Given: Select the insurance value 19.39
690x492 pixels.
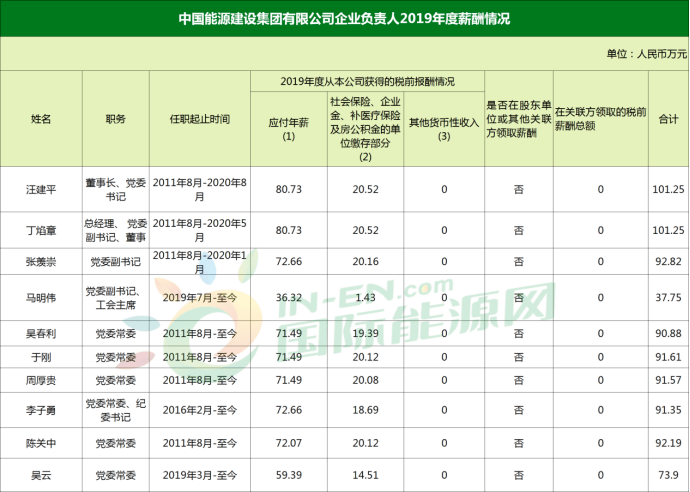Looking at the screenshot, I should click(x=365, y=333).
